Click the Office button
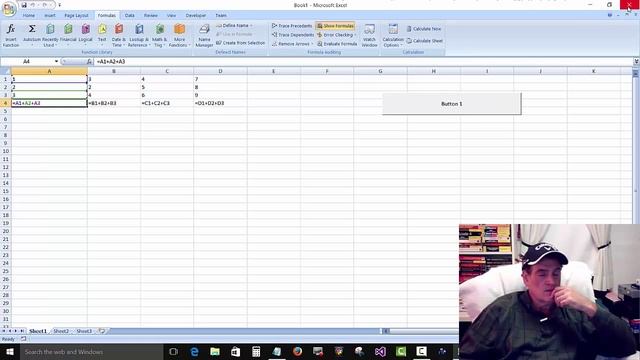Image resolution: width=640 pixels, height=360 pixels. [x=9, y=9]
